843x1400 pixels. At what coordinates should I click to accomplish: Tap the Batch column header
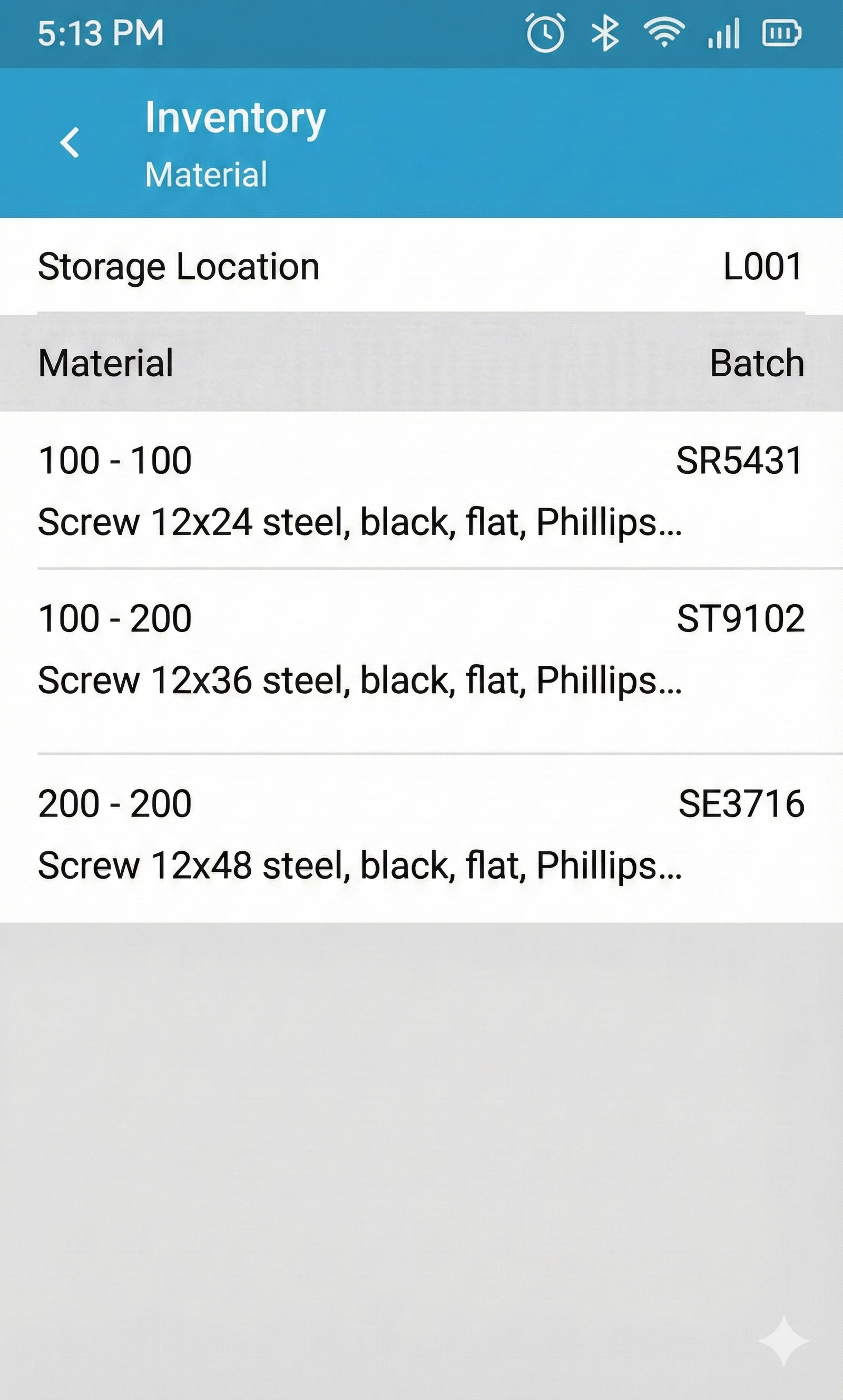(757, 363)
